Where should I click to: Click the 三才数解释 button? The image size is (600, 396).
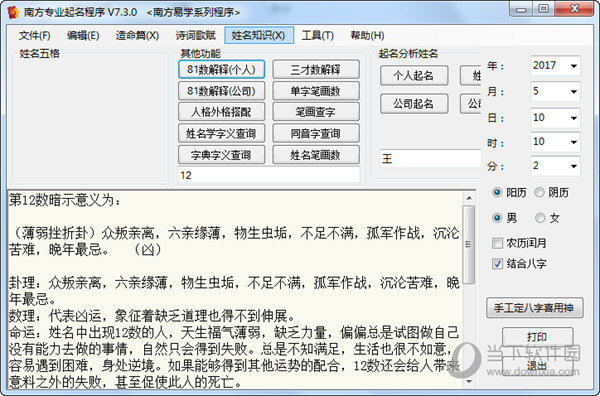(x=316, y=70)
